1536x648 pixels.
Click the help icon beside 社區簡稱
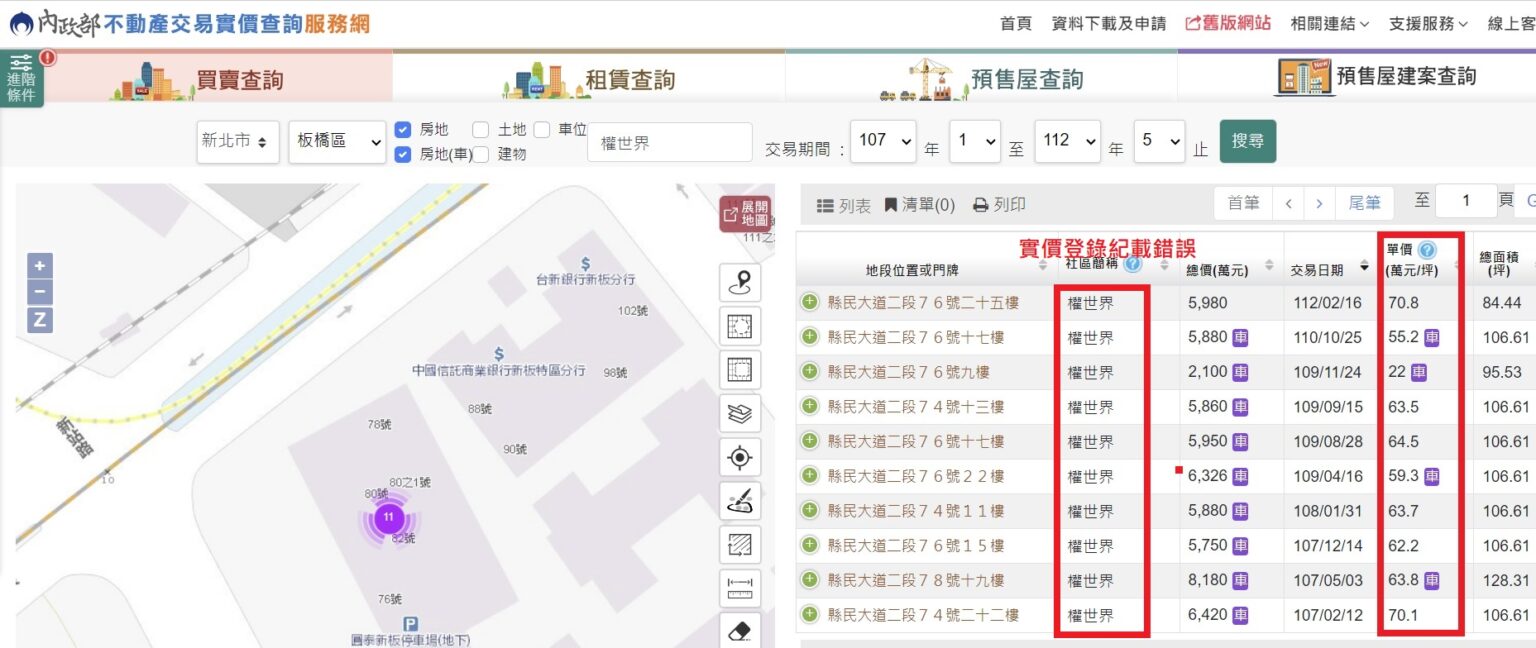pyautogui.click(x=1132, y=264)
